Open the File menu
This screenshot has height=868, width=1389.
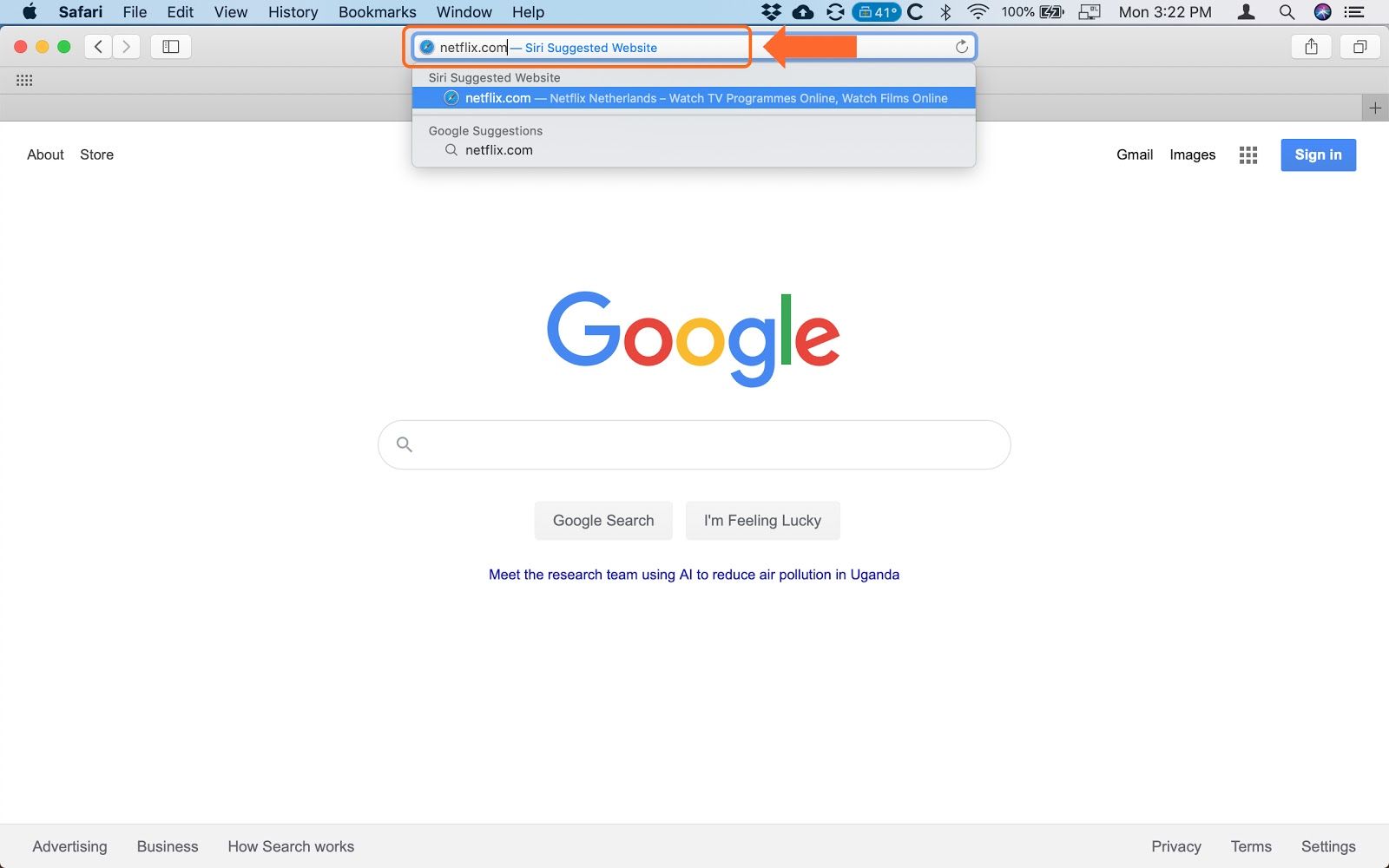click(135, 12)
